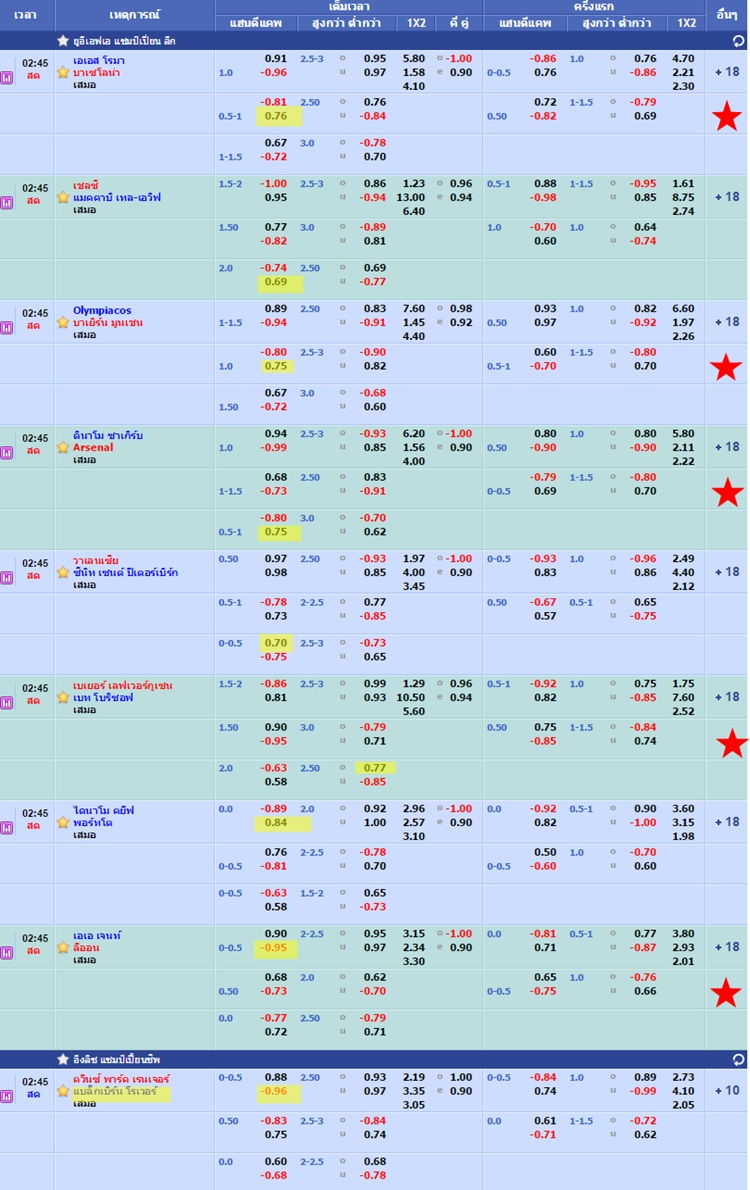Viewport: 750px width, 1190px height.
Task: Pick highlighted -0.96 odds for แบล็คเบิร์น โรเวอร์
Action: tap(275, 1091)
